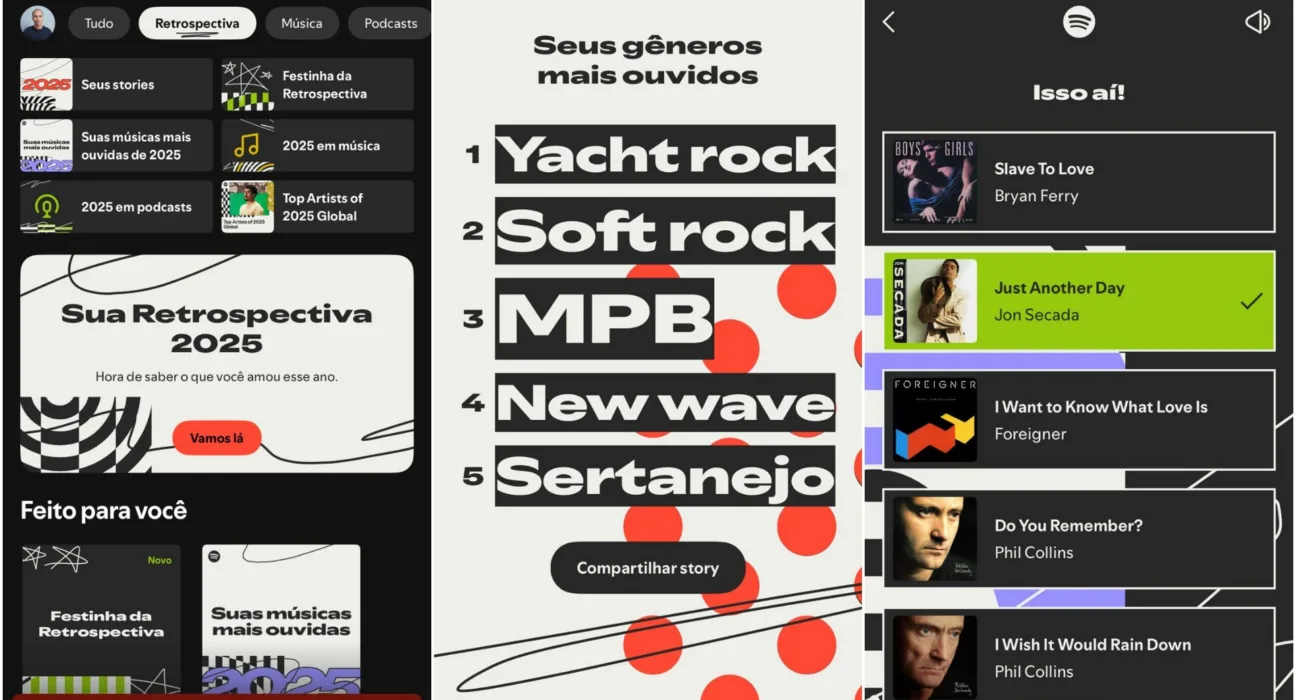Tap the Vamos lá button

click(217, 437)
